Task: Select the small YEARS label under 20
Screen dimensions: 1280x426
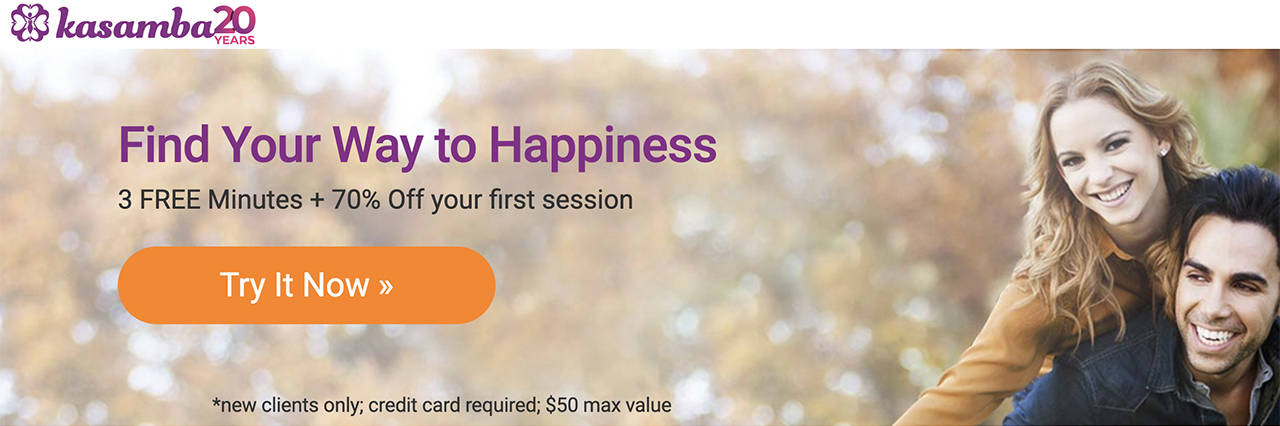Action: (x=235, y=40)
